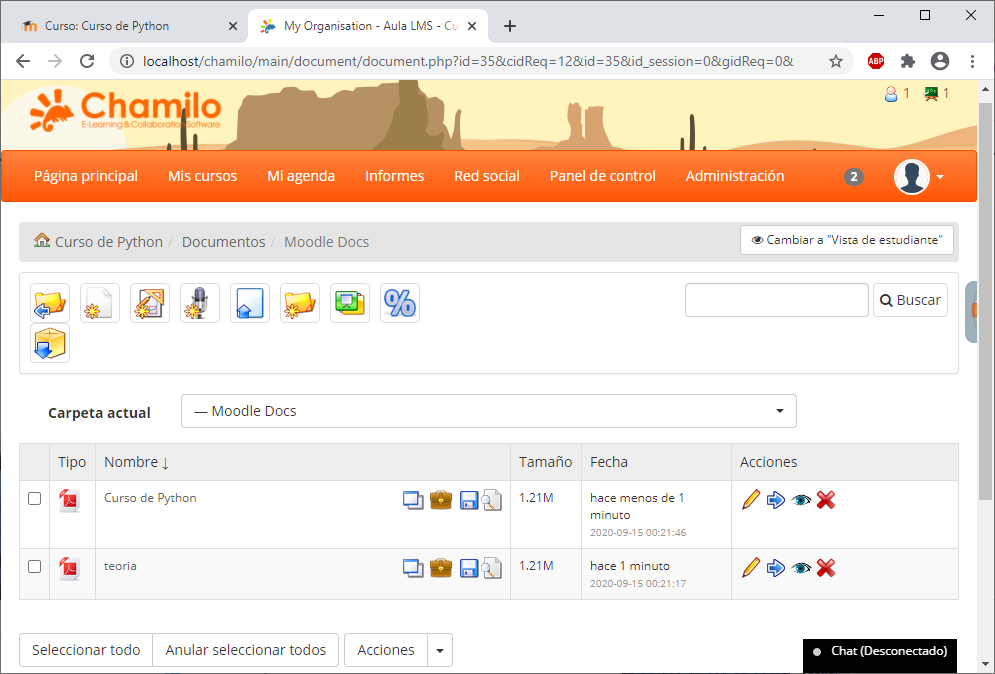Check the checkbox next to teoria
The height and width of the screenshot is (674, 995).
[x=35, y=565]
